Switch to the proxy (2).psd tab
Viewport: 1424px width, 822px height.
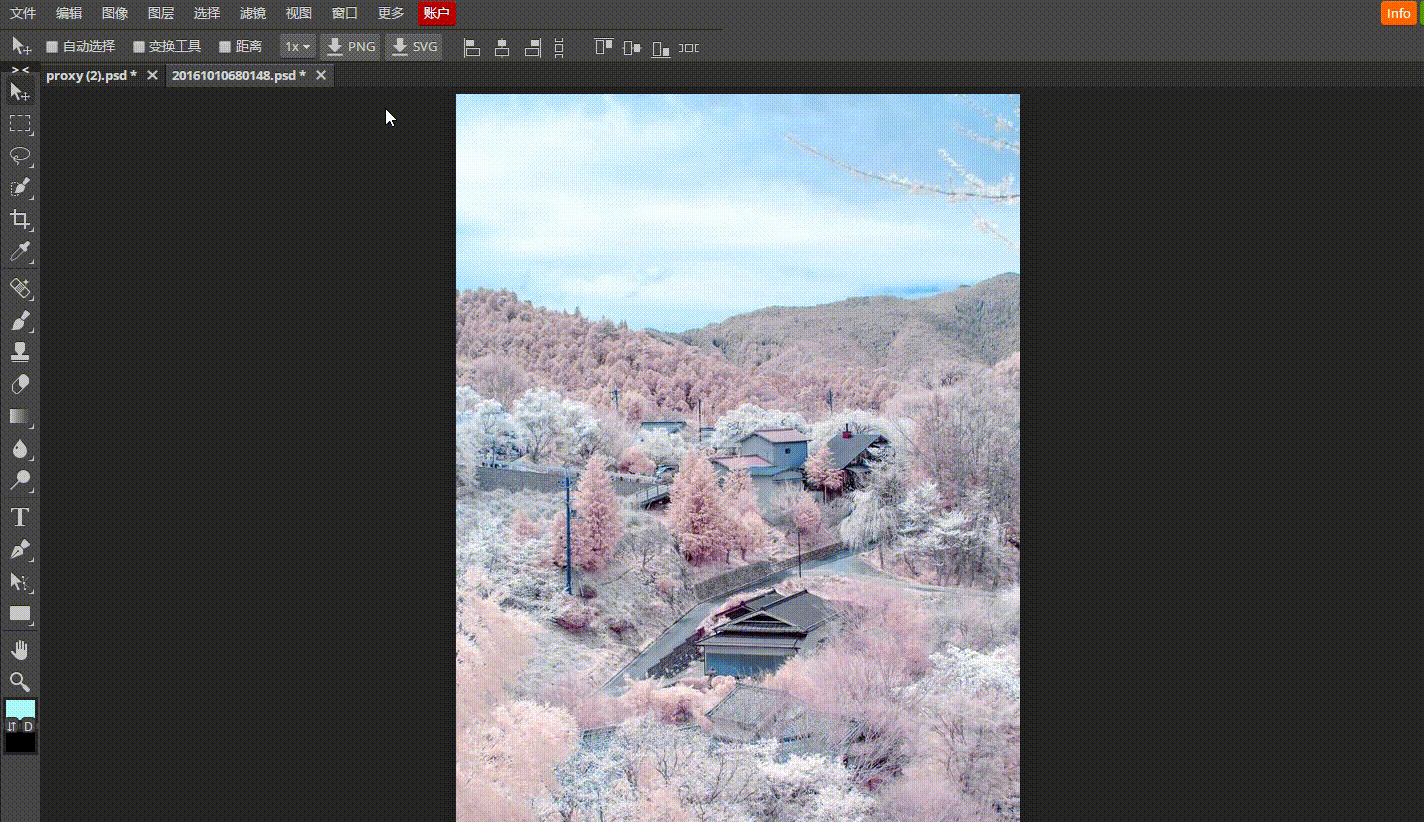click(x=91, y=75)
